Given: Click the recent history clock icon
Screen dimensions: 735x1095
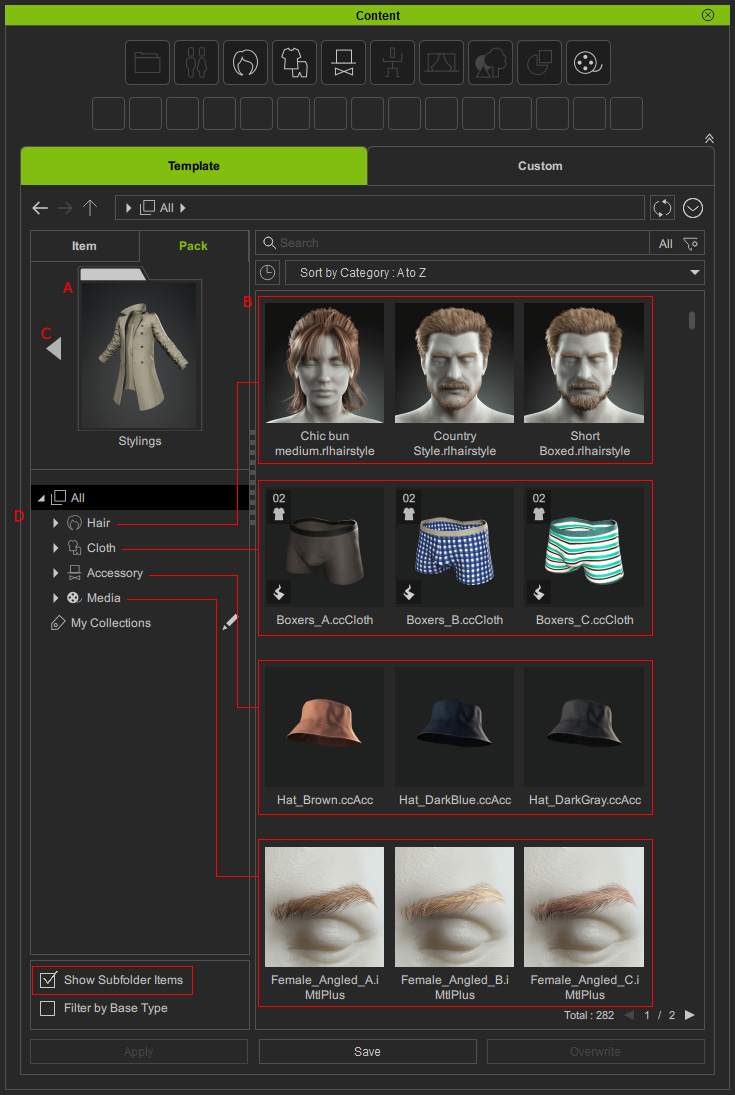Looking at the screenshot, I should click(x=267, y=273).
